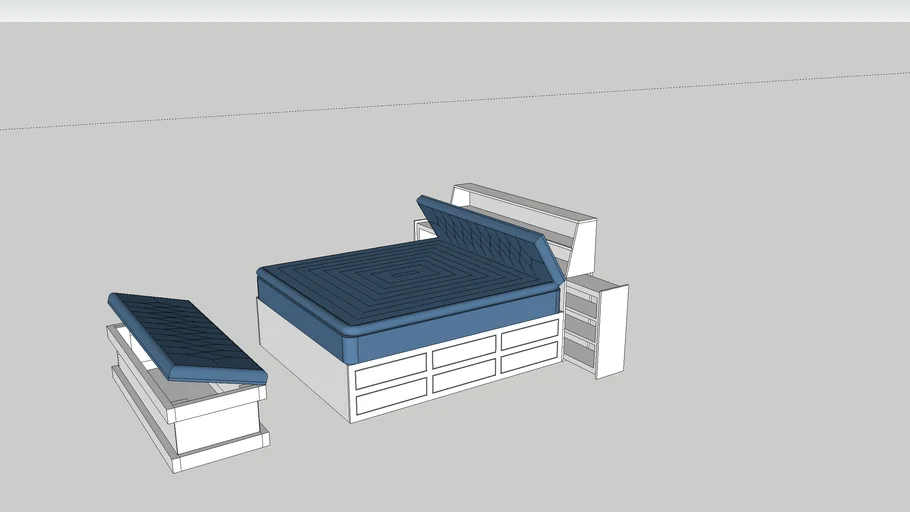
Task: Select the nightstand's white side panel right of bed
Action: 611,331
